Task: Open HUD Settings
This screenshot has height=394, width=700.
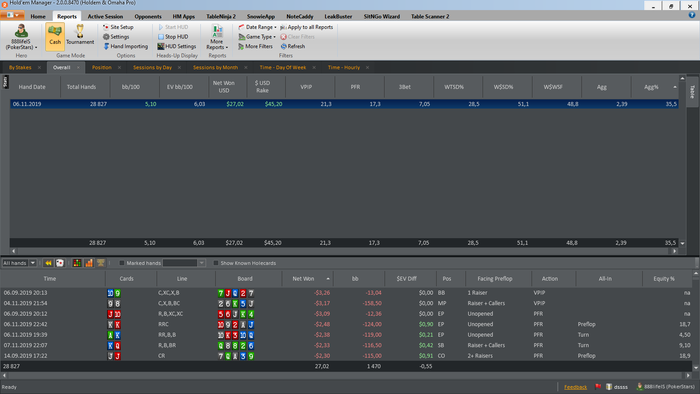Action: 177,46
